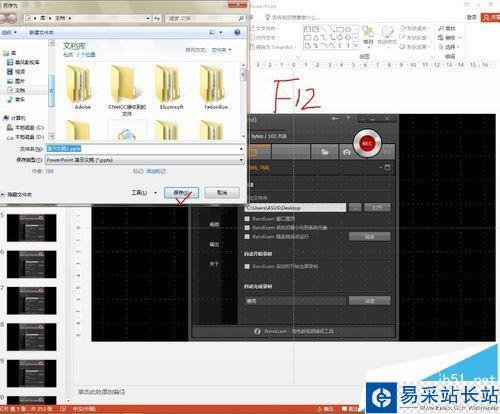Click 转换为 SmartArt in ribbon
Screen dimensions: 500x414
click(x=273, y=47)
